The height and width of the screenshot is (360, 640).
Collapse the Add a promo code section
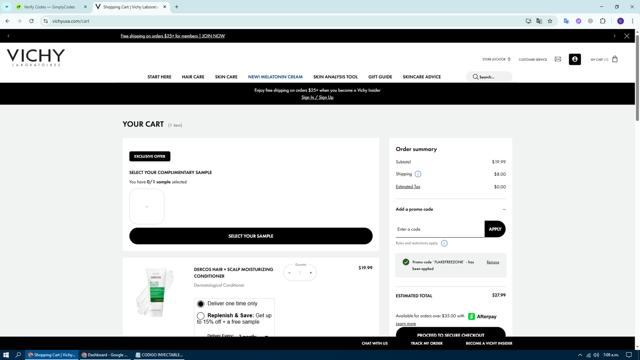504,209
